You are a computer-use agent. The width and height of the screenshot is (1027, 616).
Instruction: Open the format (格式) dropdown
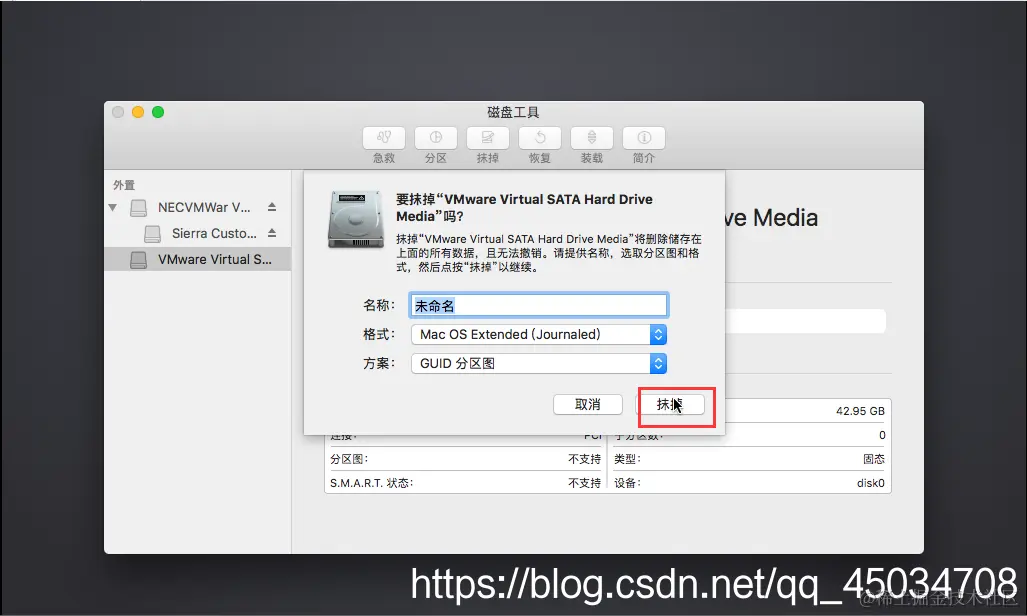pyautogui.click(x=538, y=334)
